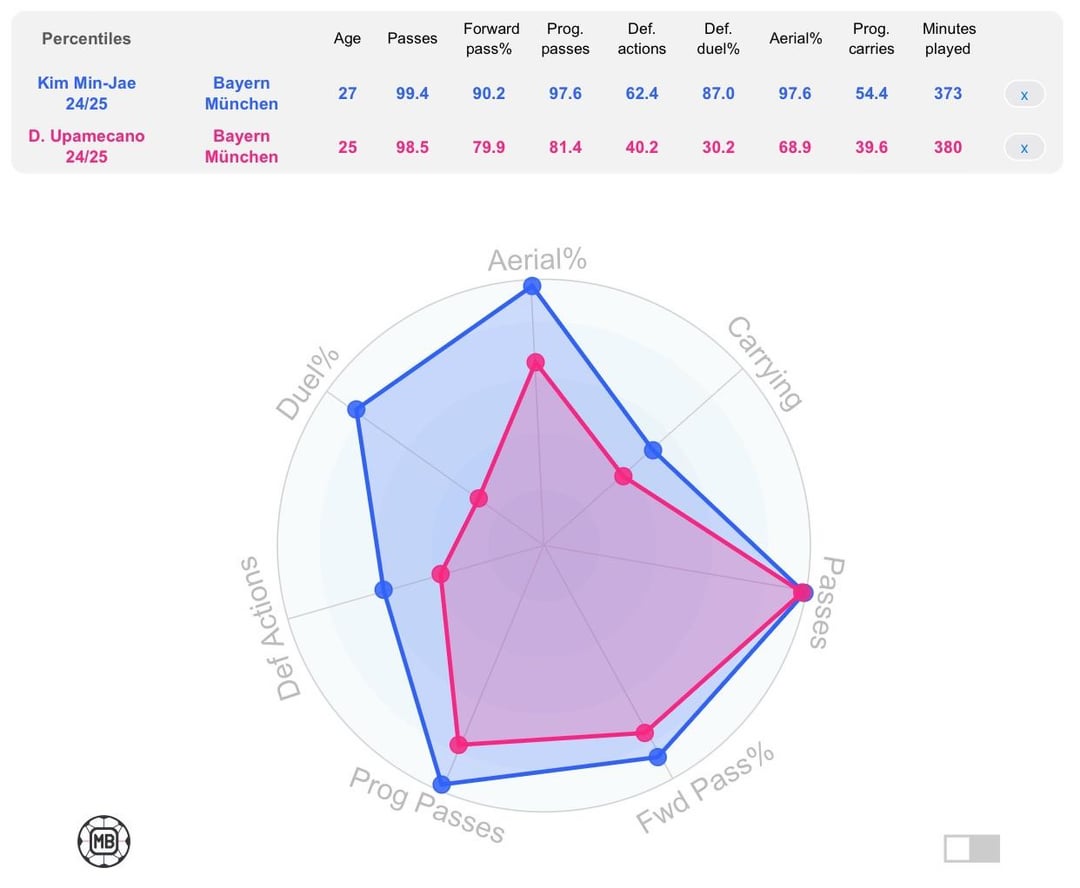Screen dimensions: 1080x888
Task: Toggle the switch below the radar chart
Action: tap(971, 848)
